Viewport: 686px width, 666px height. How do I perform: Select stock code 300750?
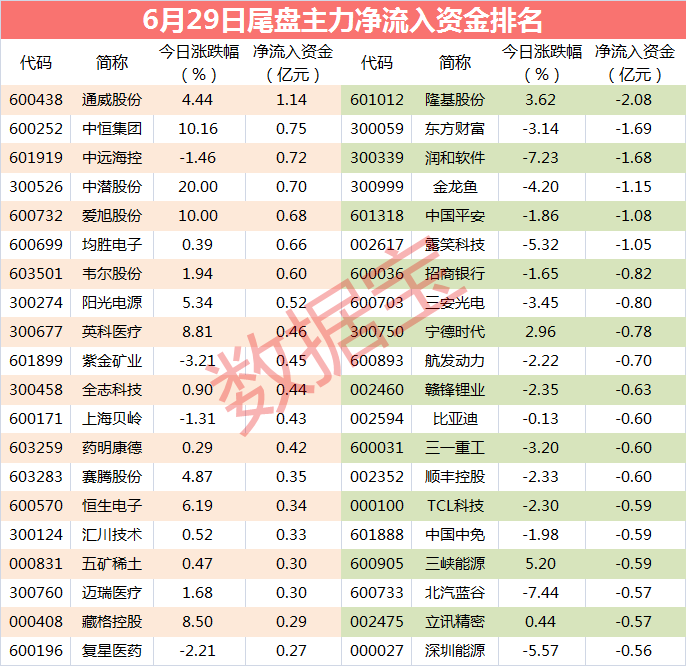377,332
